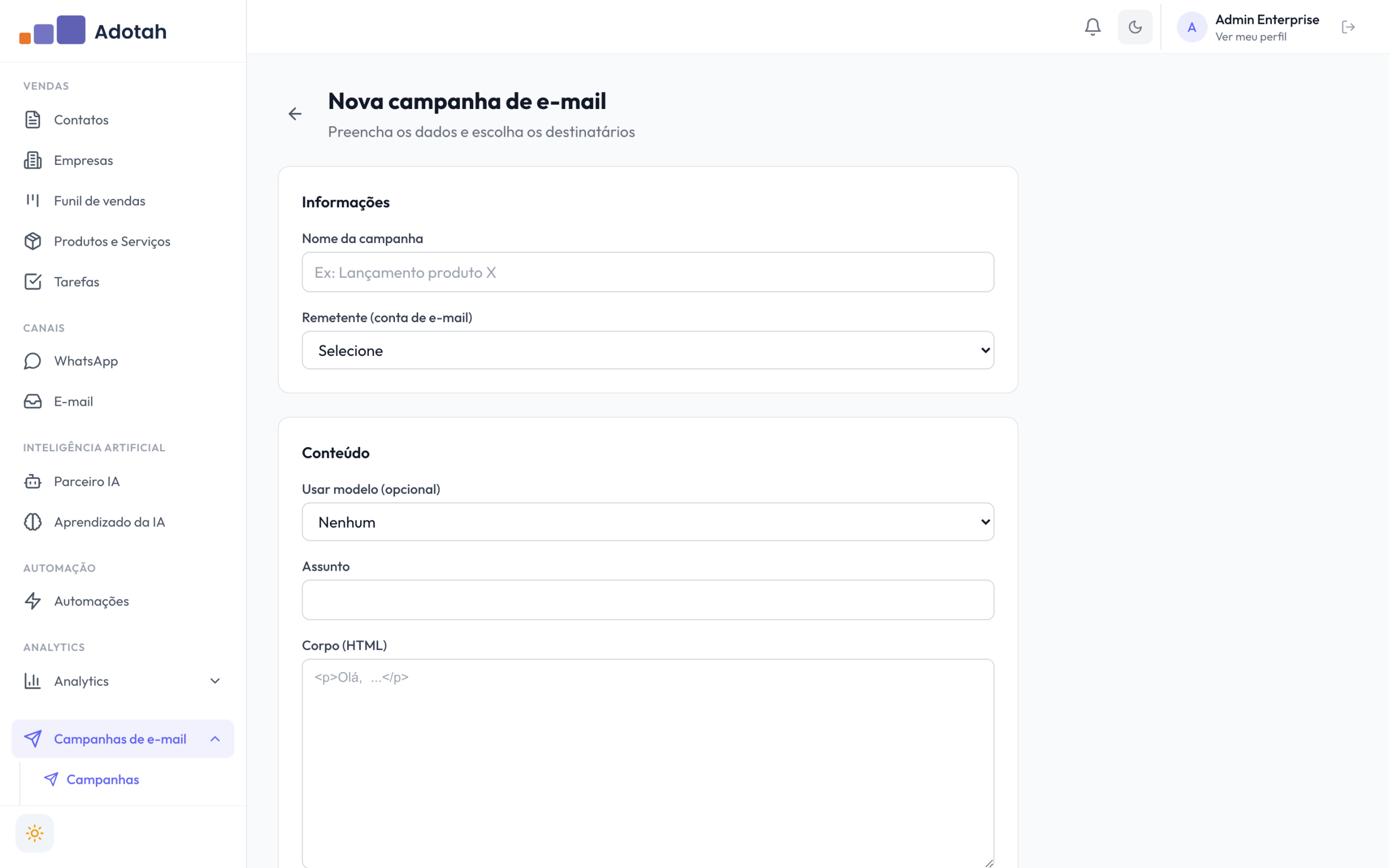This screenshot has height=868, width=1389.
Task: Open Parceiro IA section
Action: (123, 481)
